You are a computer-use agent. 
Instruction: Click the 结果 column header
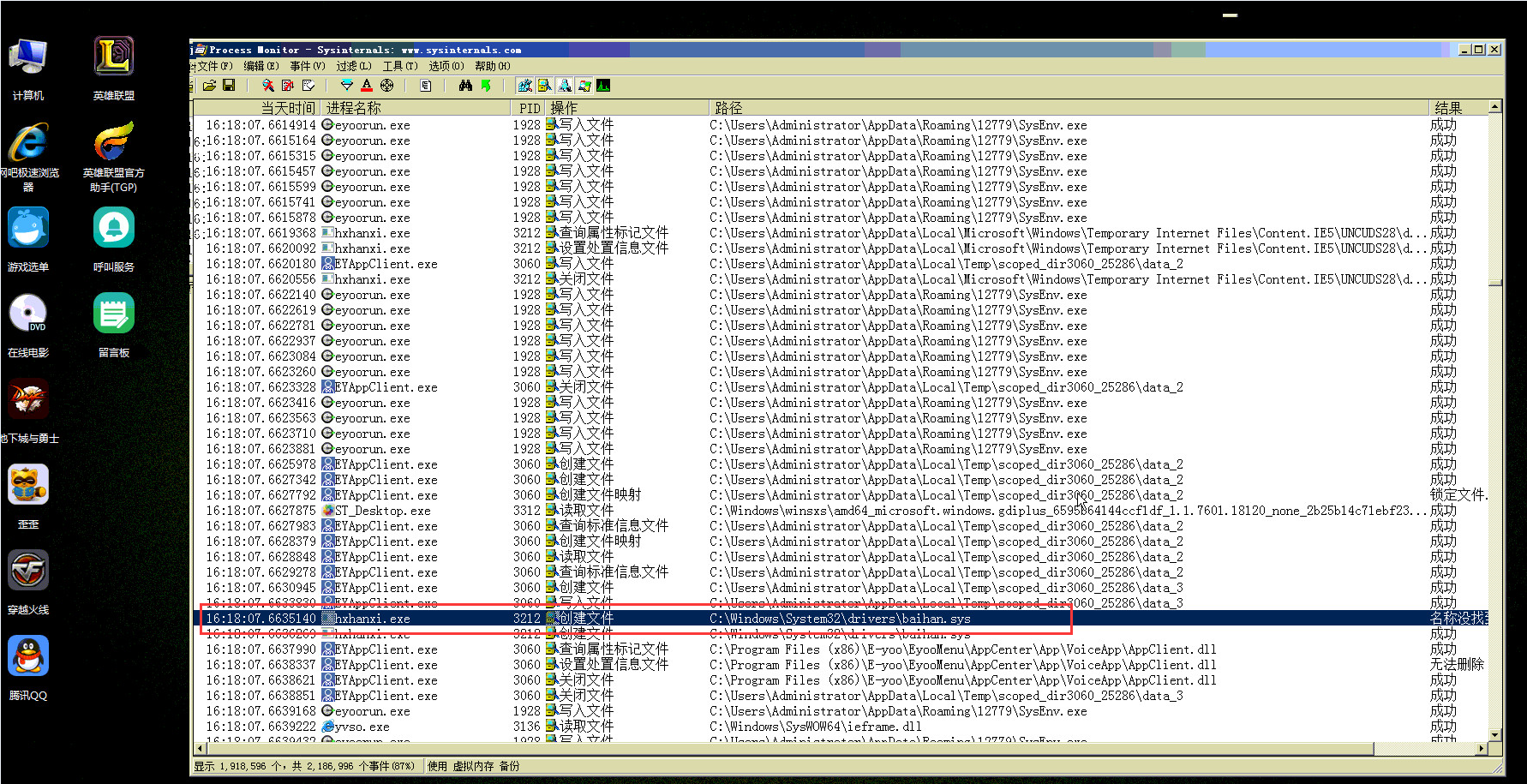click(x=1458, y=108)
